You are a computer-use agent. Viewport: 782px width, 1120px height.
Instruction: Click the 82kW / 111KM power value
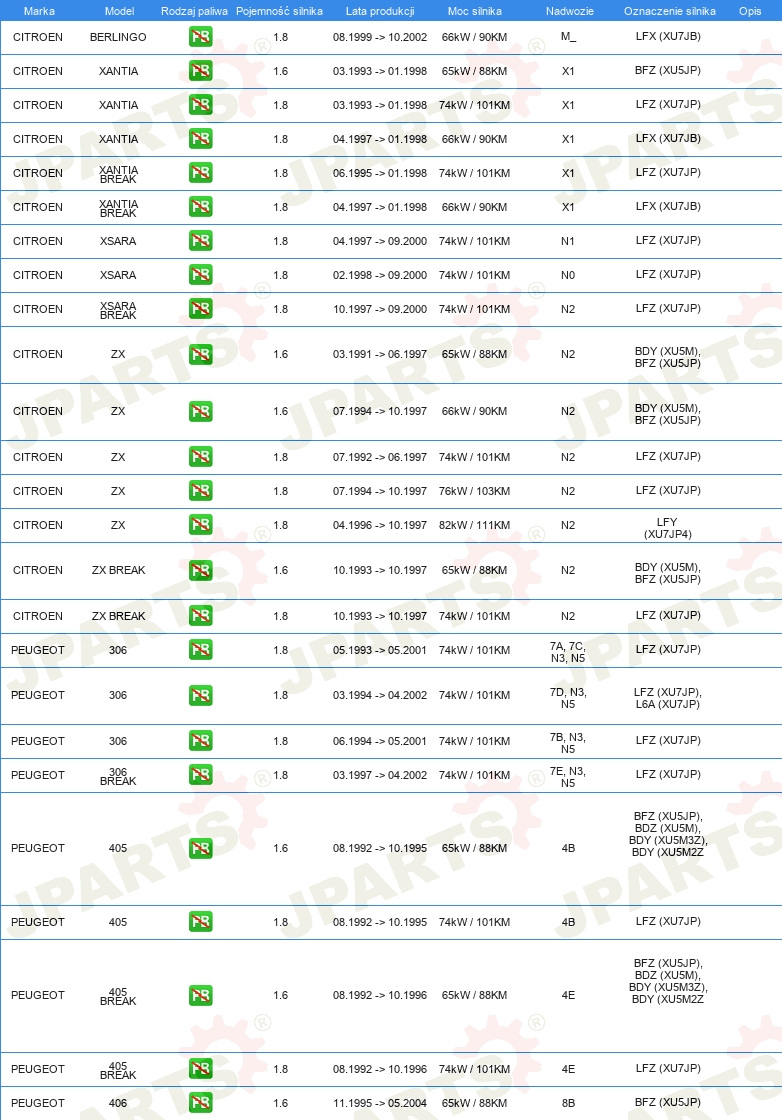(474, 525)
